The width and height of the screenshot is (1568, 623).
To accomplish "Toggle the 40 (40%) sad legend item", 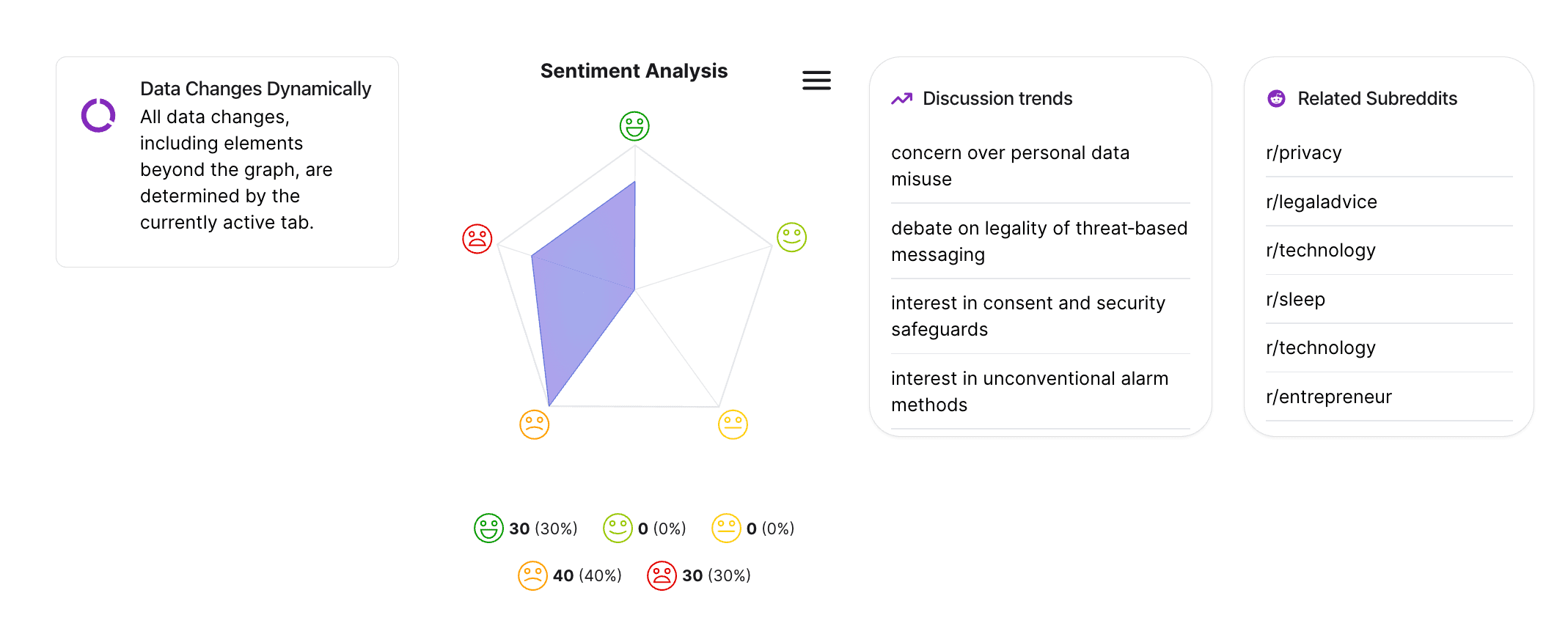I will click(x=570, y=576).
